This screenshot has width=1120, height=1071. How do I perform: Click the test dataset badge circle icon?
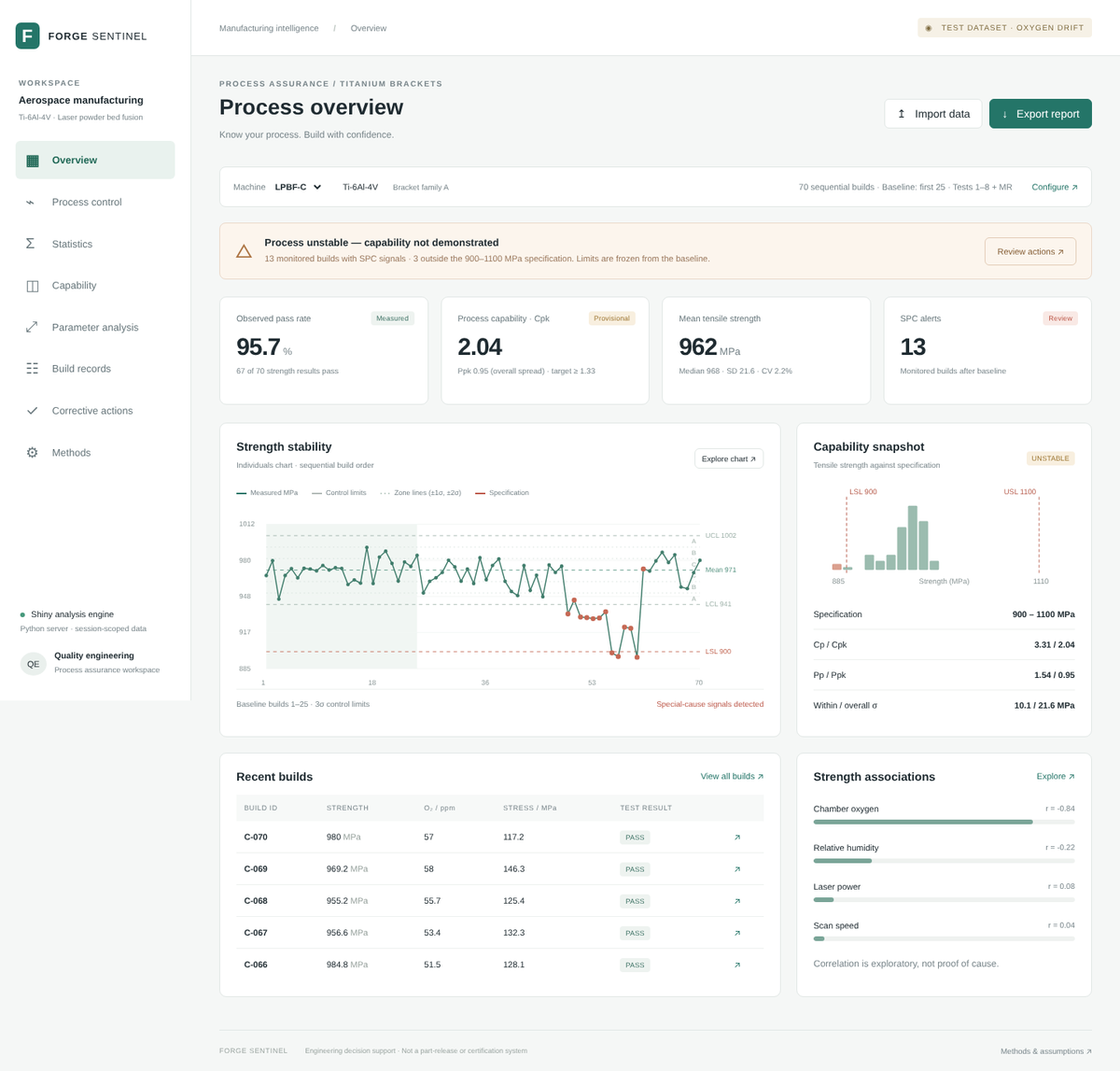click(929, 28)
